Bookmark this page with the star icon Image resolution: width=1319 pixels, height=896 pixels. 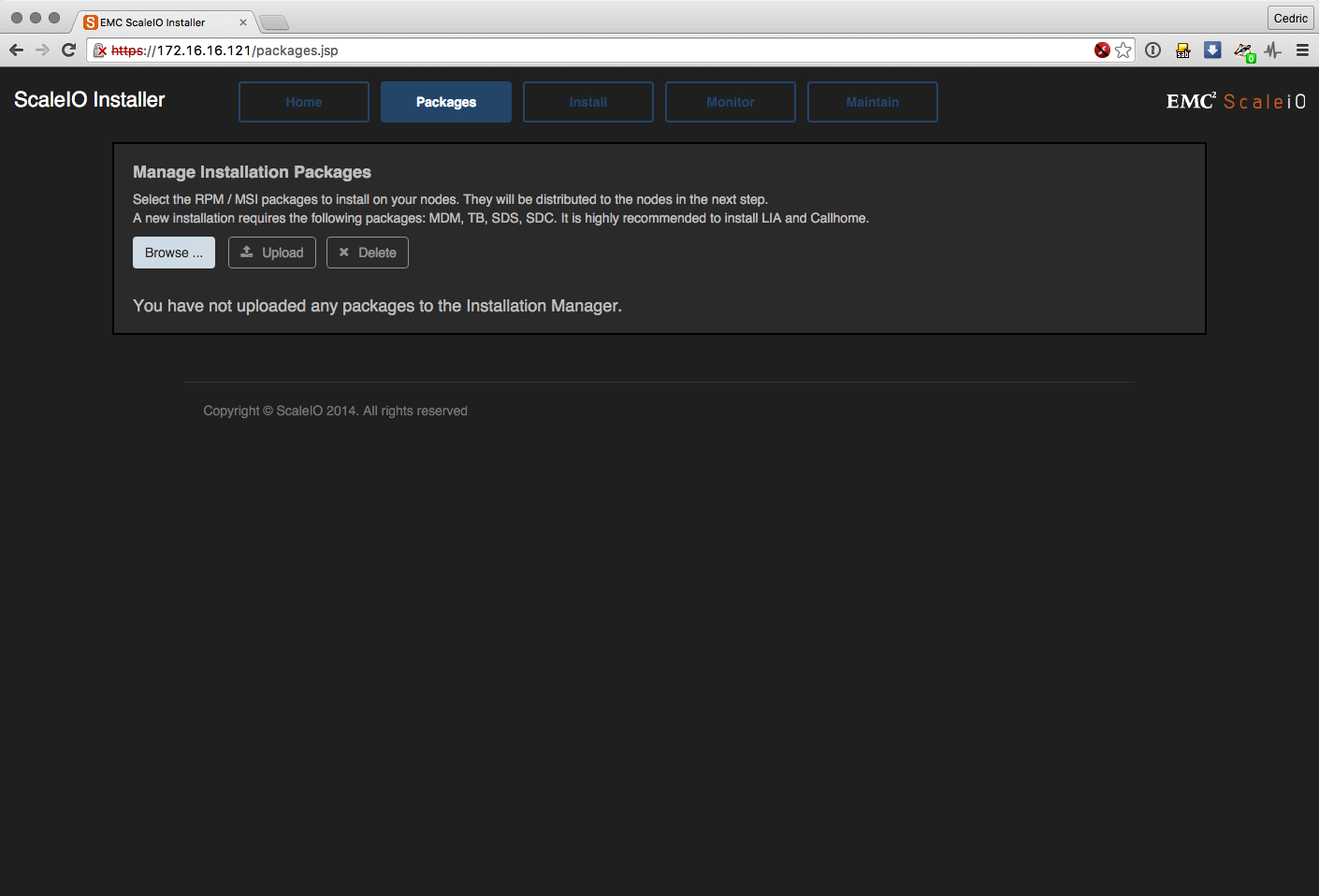(1123, 51)
